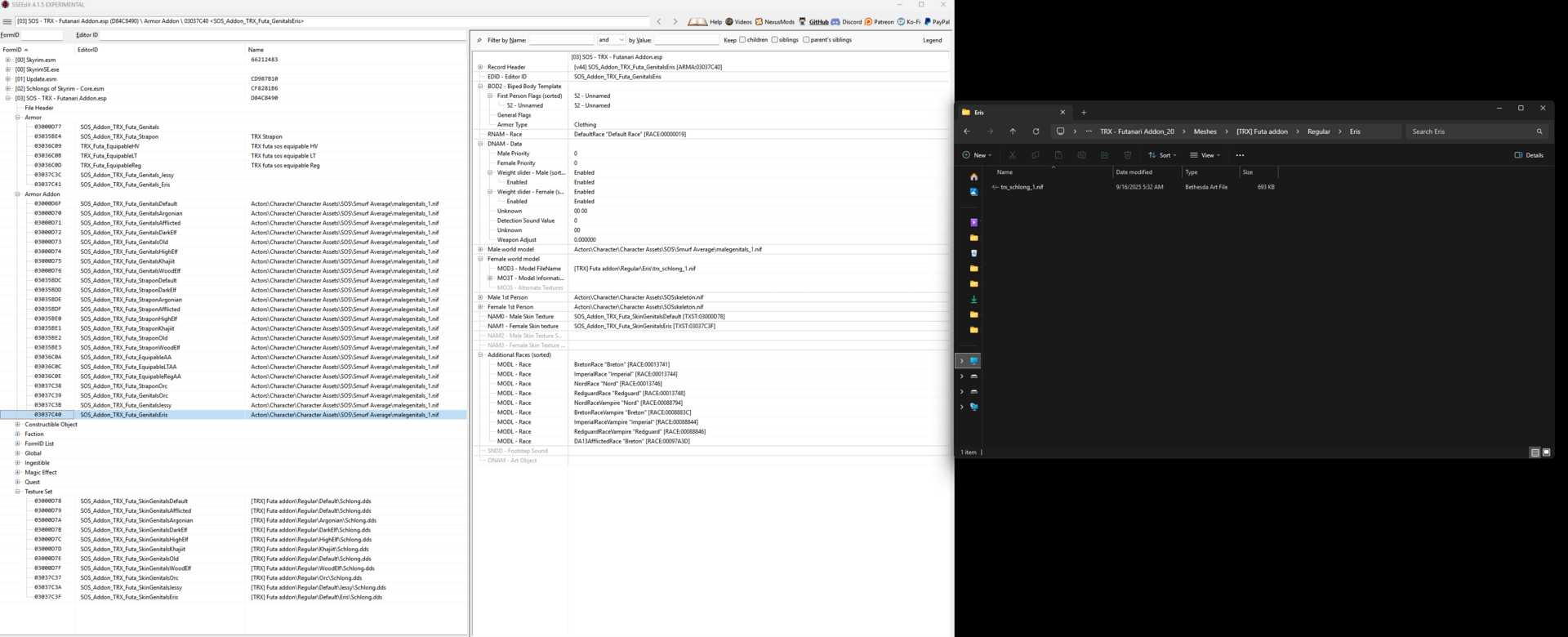Open the SSEEdit hamburger menu icon
The image size is (1568, 637).
tap(7, 22)
